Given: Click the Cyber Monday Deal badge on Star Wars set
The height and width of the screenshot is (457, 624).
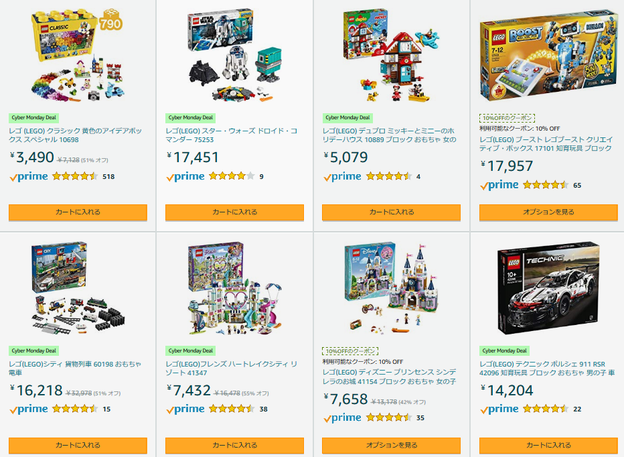Looking at the screenshot, I should click(191, 118).
